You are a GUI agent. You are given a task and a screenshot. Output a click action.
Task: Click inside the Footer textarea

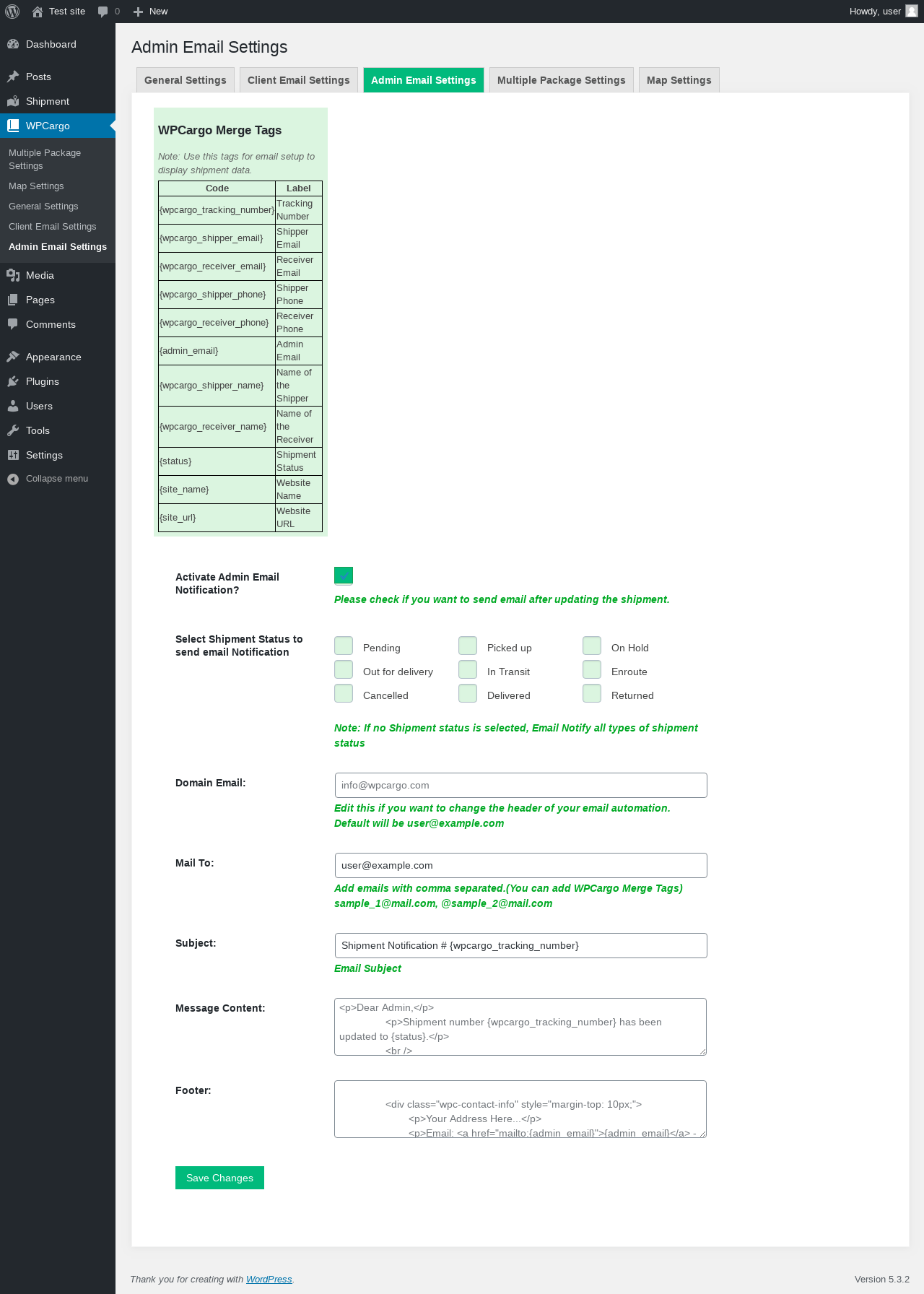point(520,1109)
